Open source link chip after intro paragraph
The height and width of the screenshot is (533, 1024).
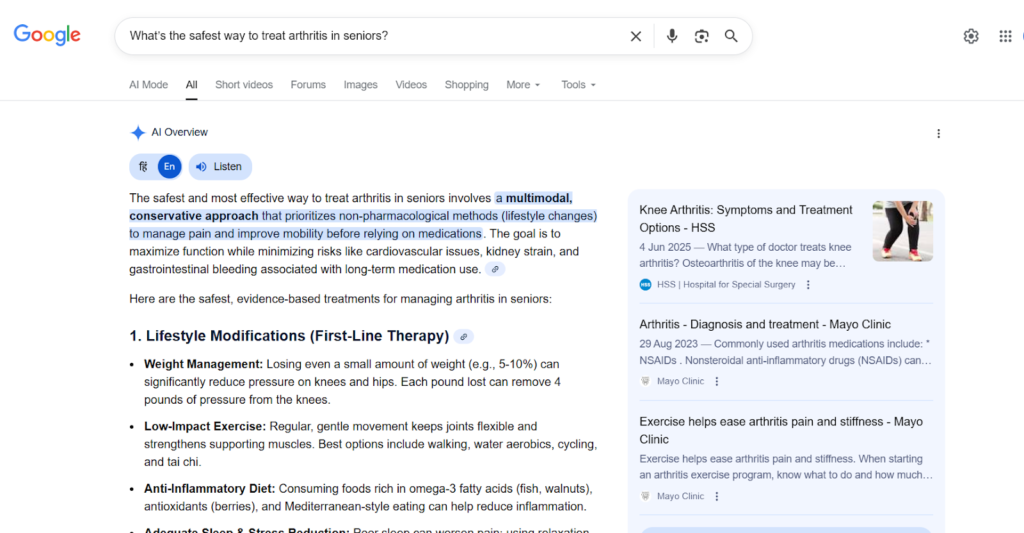(495, 269)
